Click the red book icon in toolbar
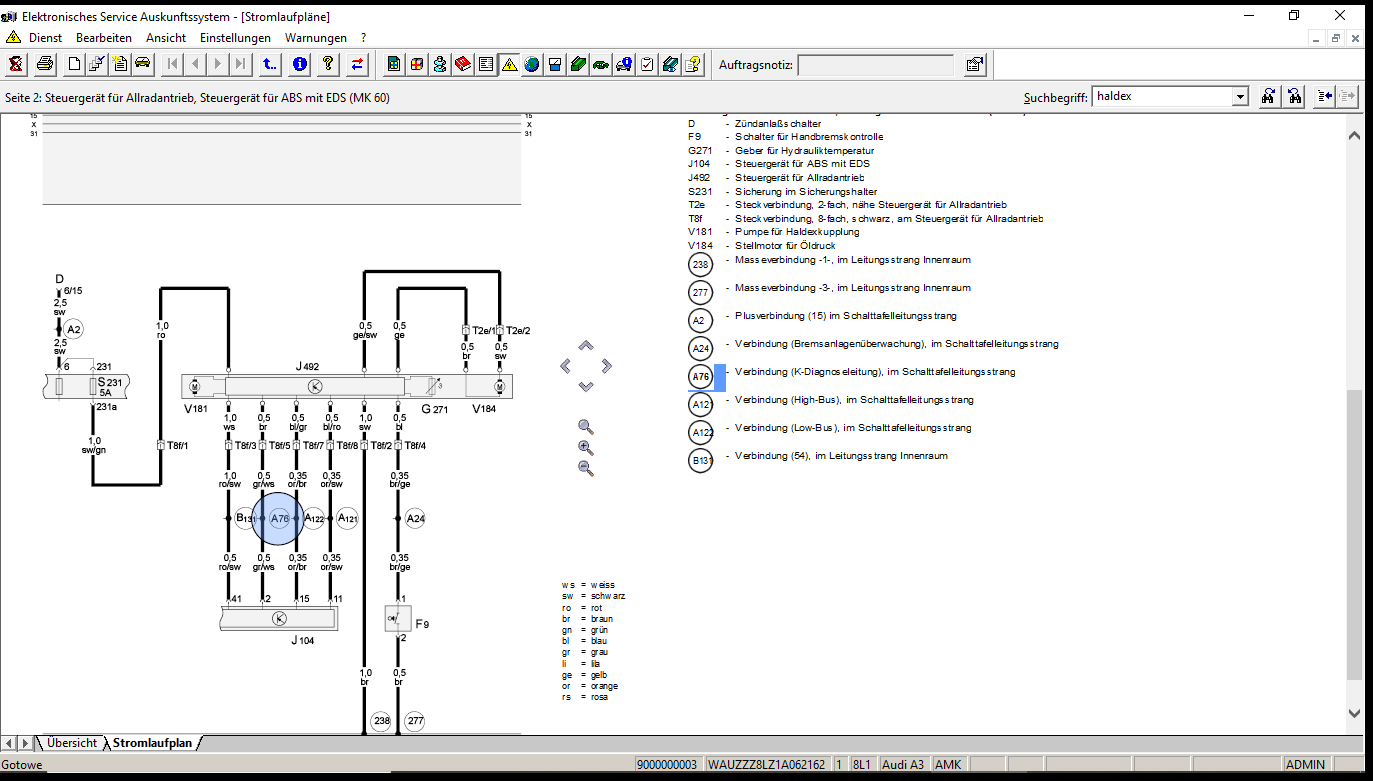The width and height of the screenshot is (1373, 781). (x=463, y=65)
